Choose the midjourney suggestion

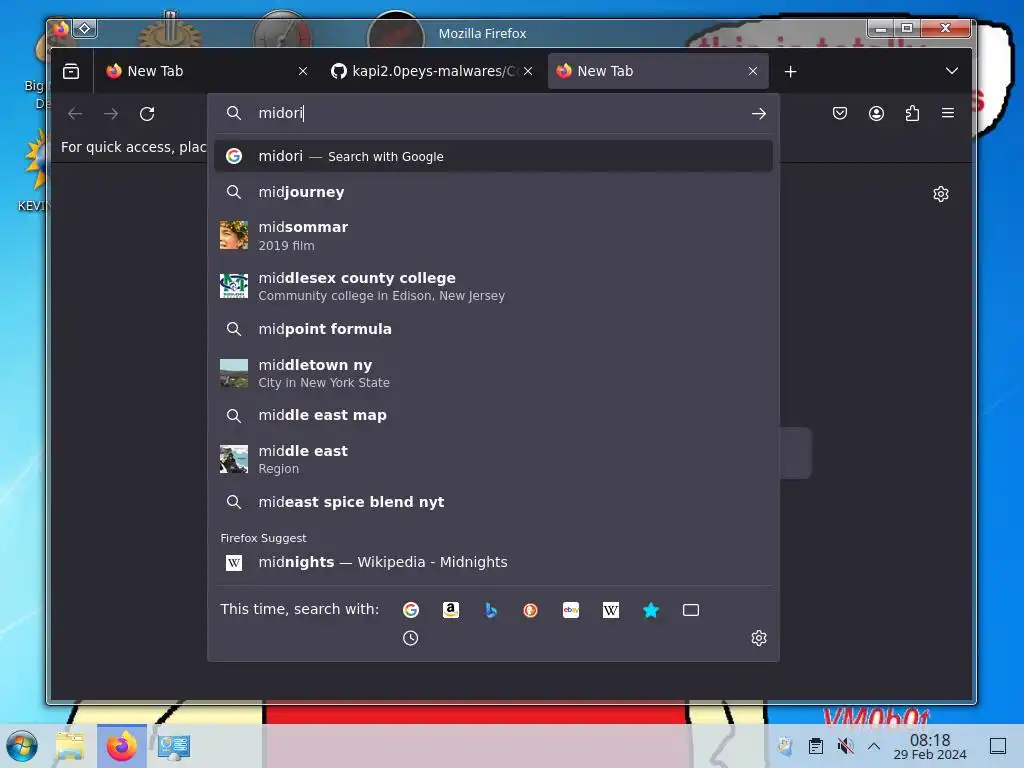[493, 192]
